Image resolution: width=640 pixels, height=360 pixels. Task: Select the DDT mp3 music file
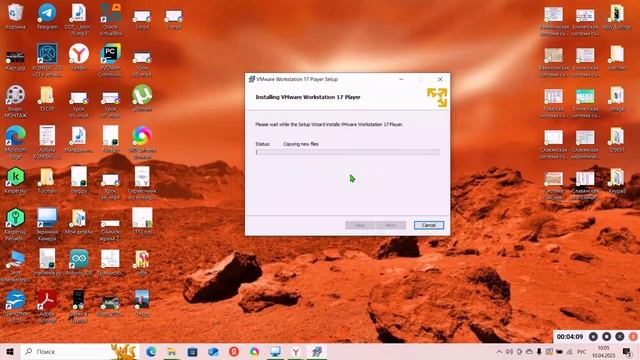78,19
